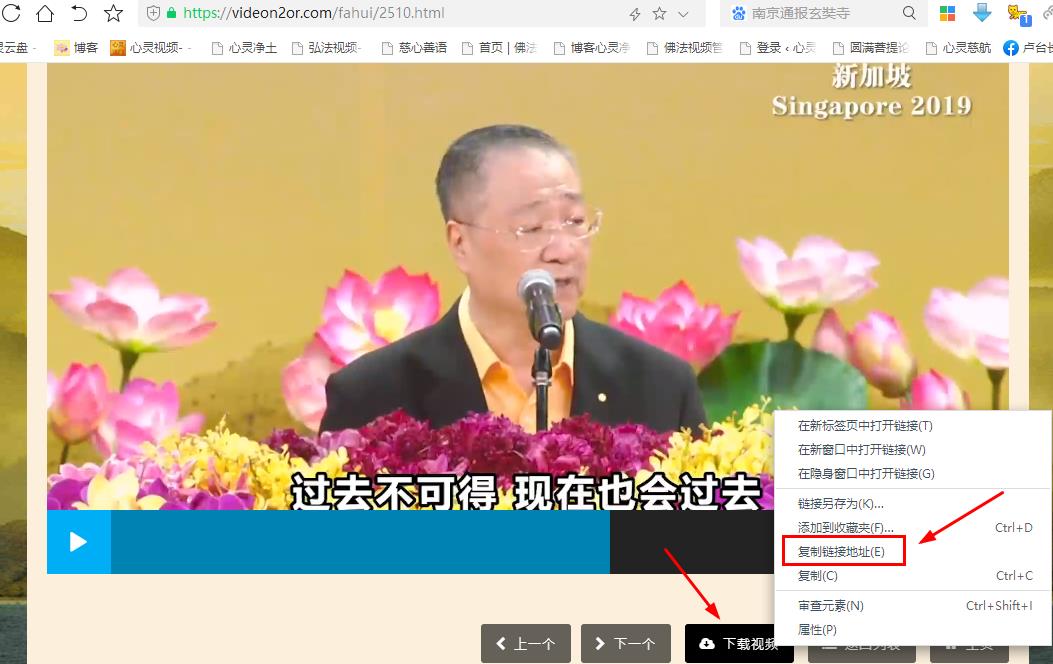
Task: Go to previous video with 上一个 button
Action: [526, 644]
